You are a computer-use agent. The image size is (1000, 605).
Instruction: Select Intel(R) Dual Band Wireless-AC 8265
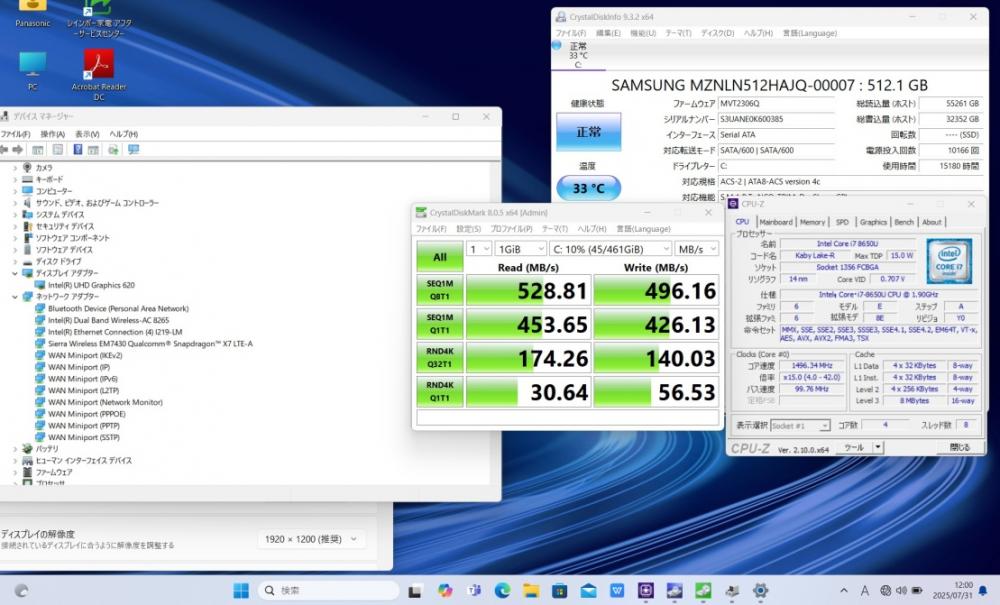108,321
